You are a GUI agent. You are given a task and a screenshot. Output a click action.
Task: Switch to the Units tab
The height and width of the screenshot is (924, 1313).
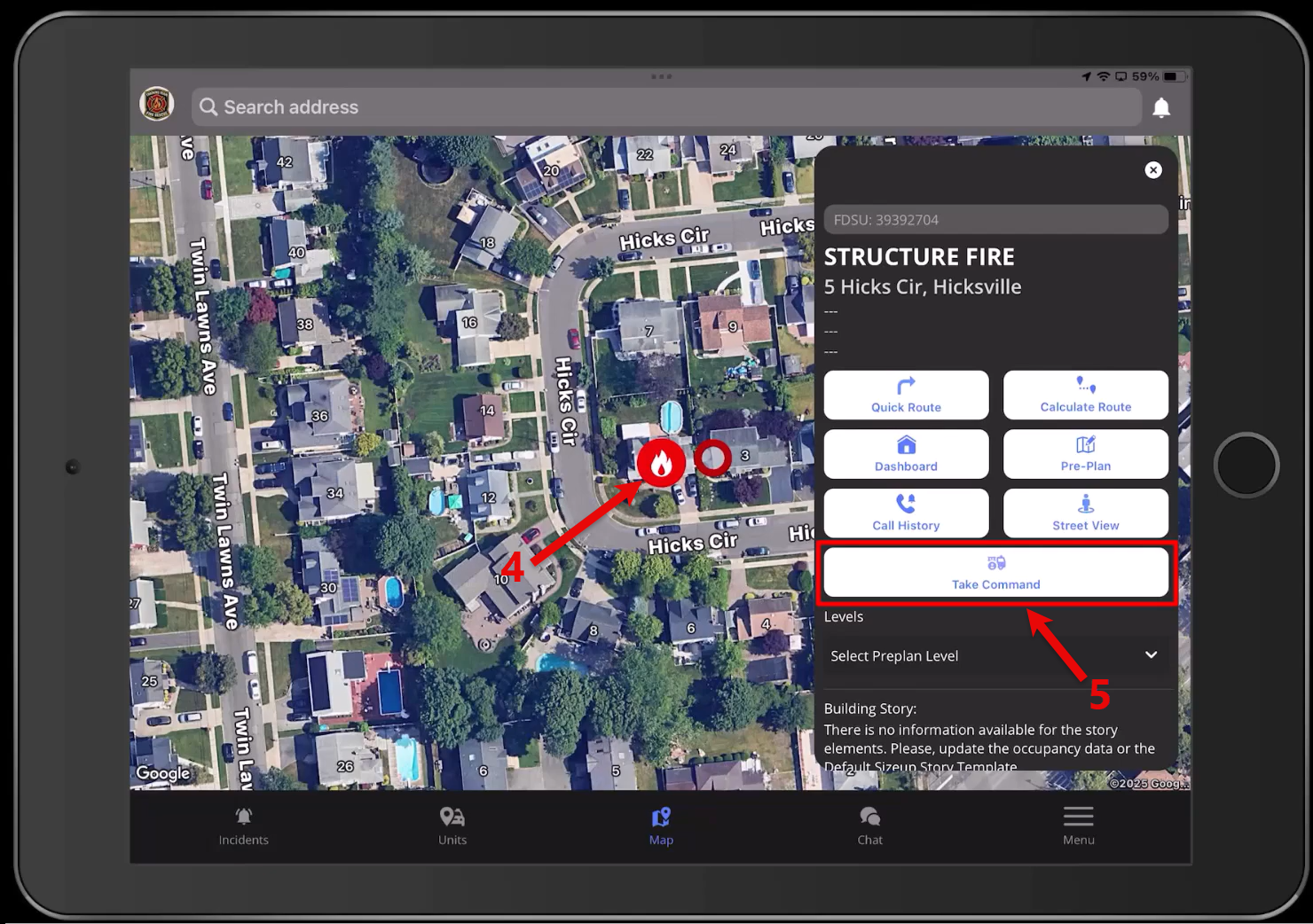pos(452,826)
